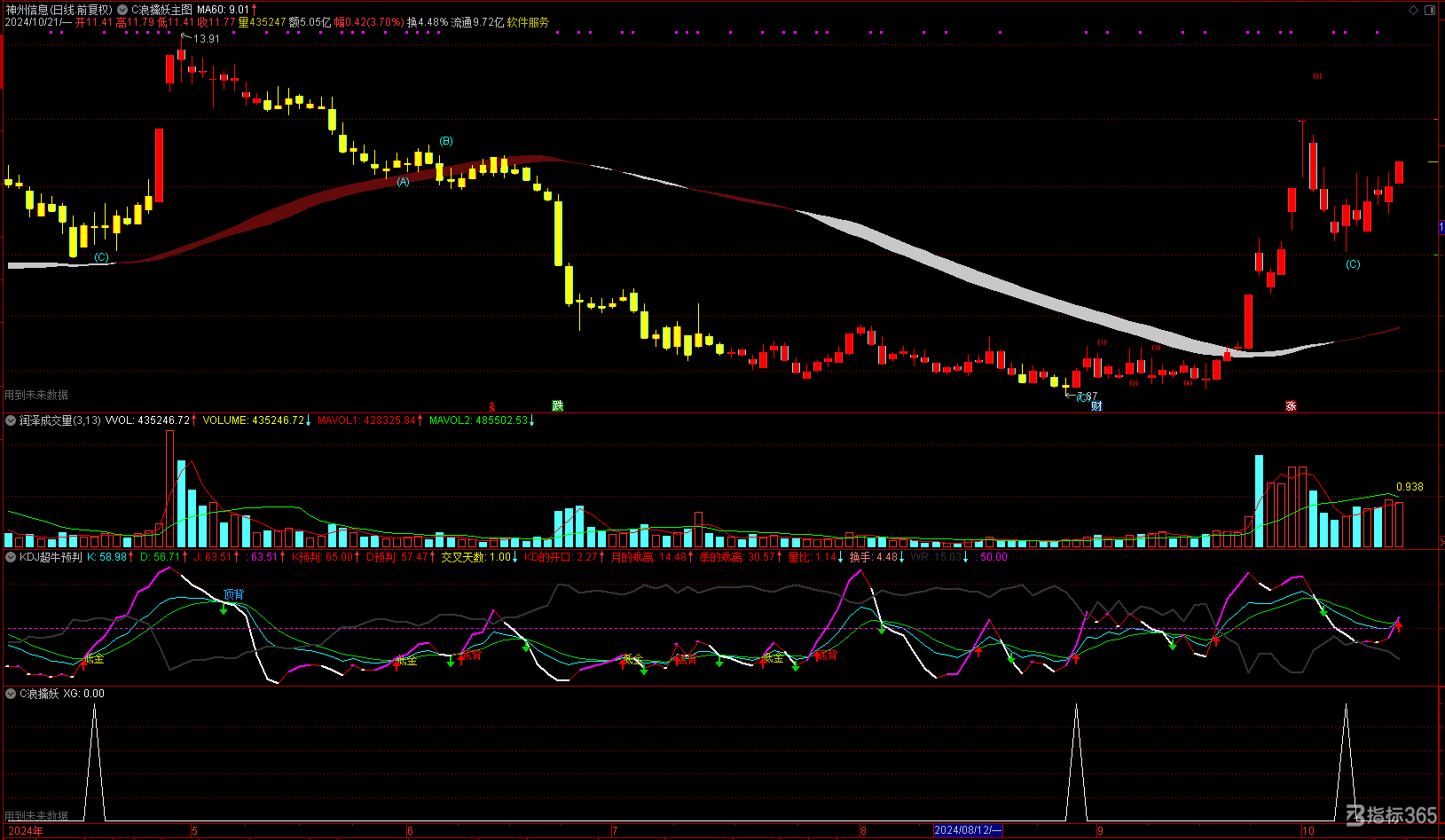The height and width of the screenshot is (840, 1445).
Task: Click the stock title 神州信息(日线 前复权)
Action: click(x=59, y=10)
